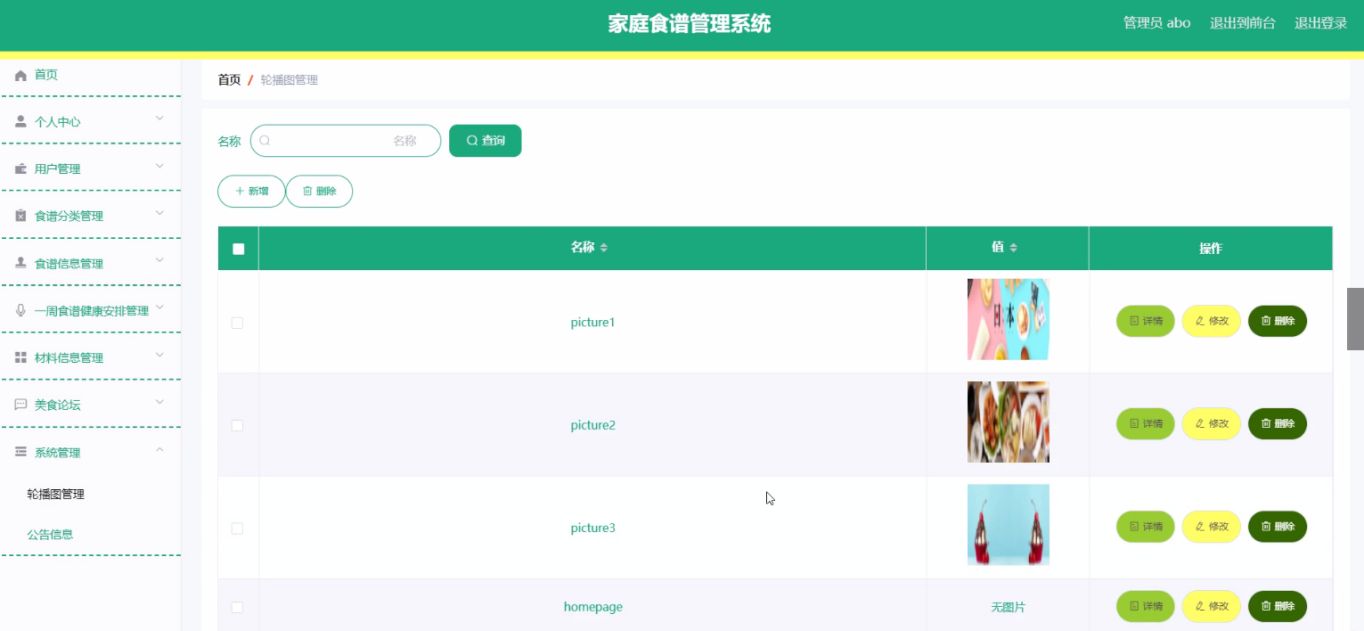The image size is (1364, 631).
Task: Check the picture3 row checkbox
Action: [237, 528]
